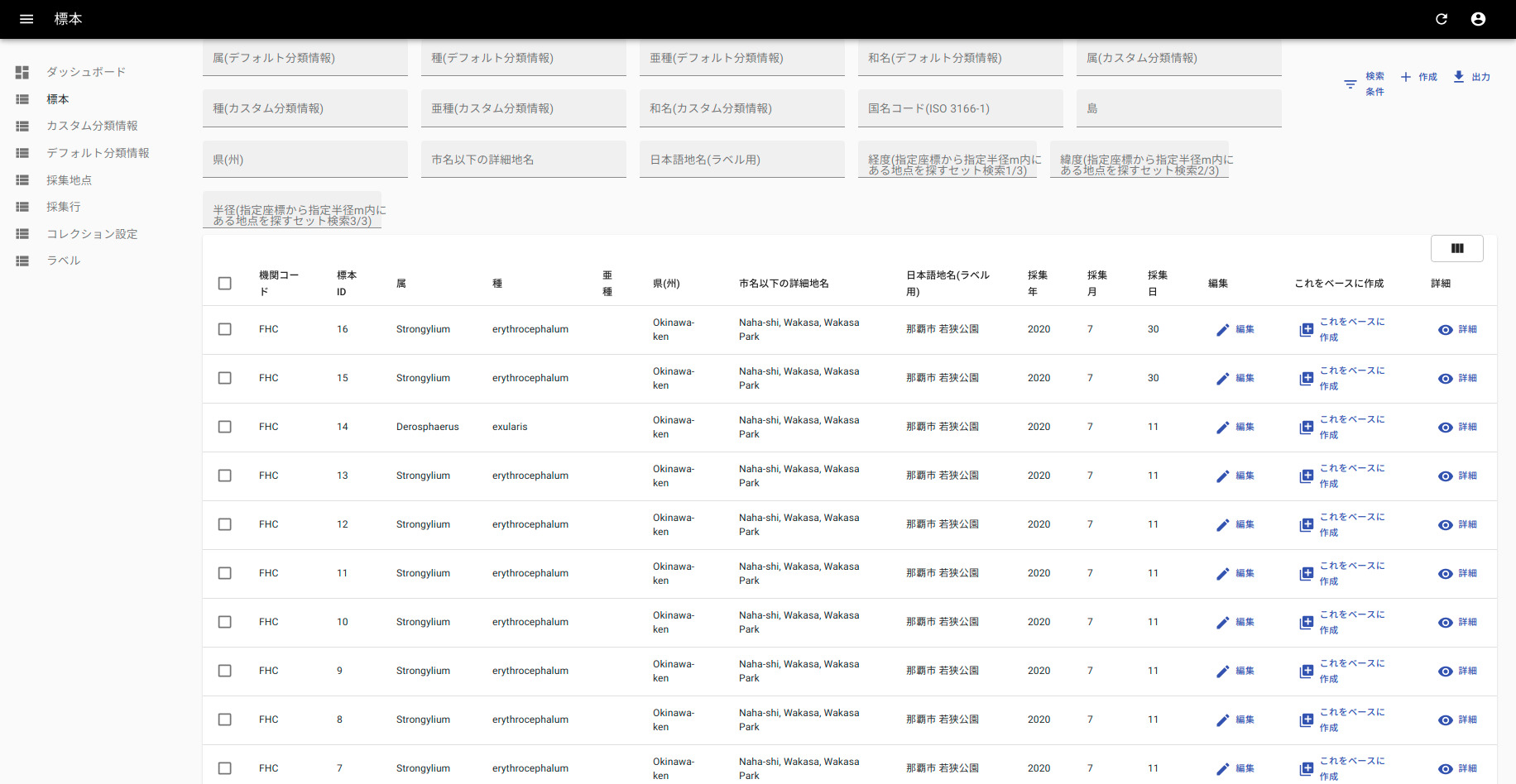View details eye icon for specimen 15
Screen dimensions: 1516x784
[x=1446, y=379]
